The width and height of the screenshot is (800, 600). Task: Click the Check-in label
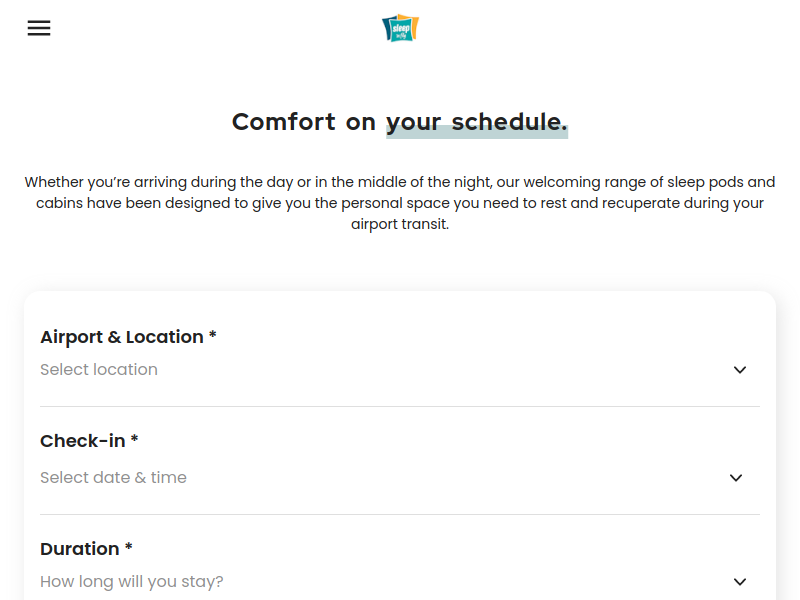point(83,441)
